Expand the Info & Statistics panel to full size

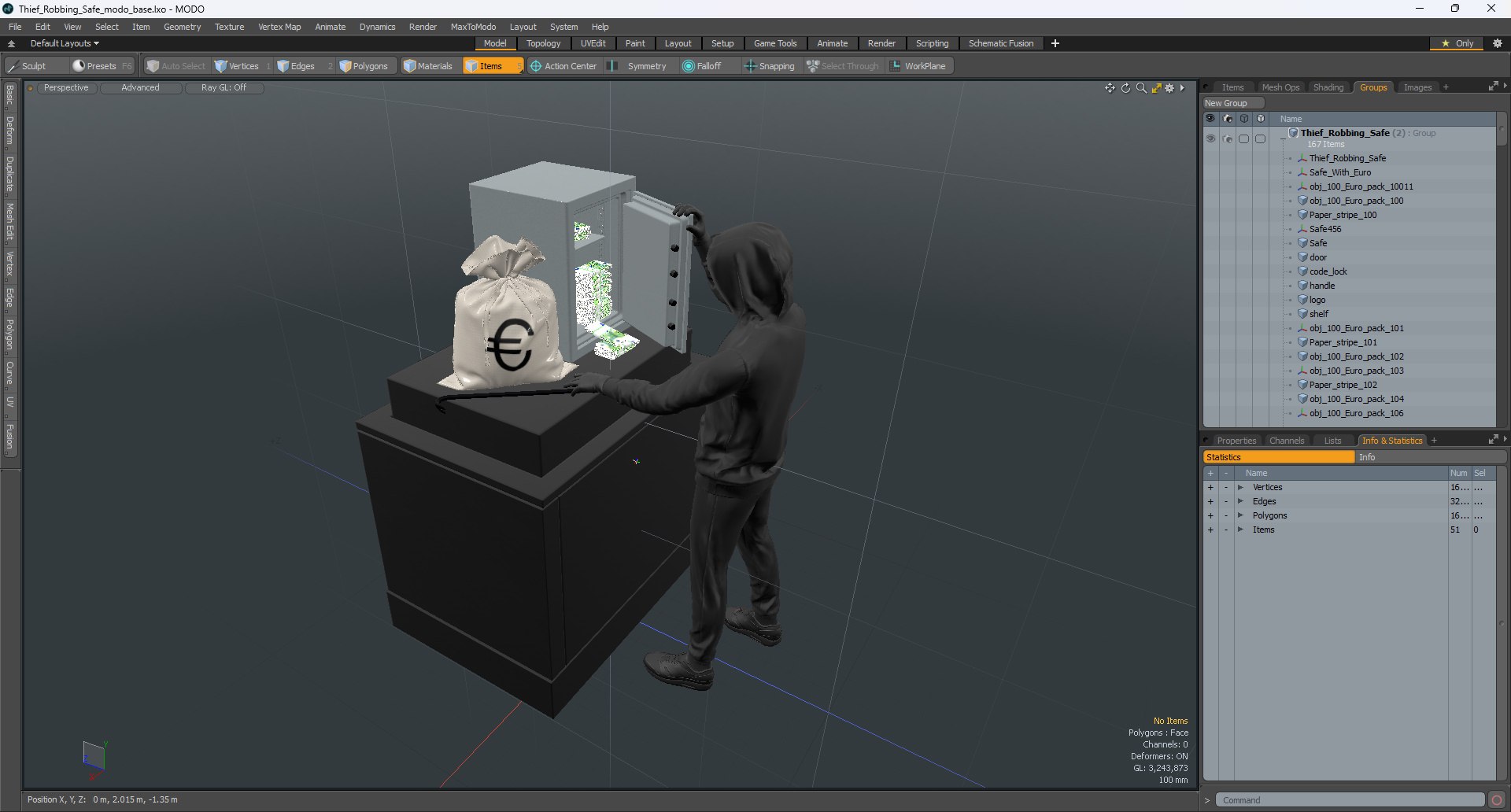point(1493,440)
